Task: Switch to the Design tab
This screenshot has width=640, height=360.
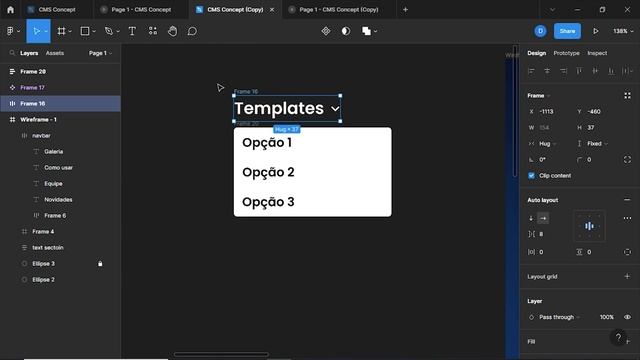Action: click(536, 53)
